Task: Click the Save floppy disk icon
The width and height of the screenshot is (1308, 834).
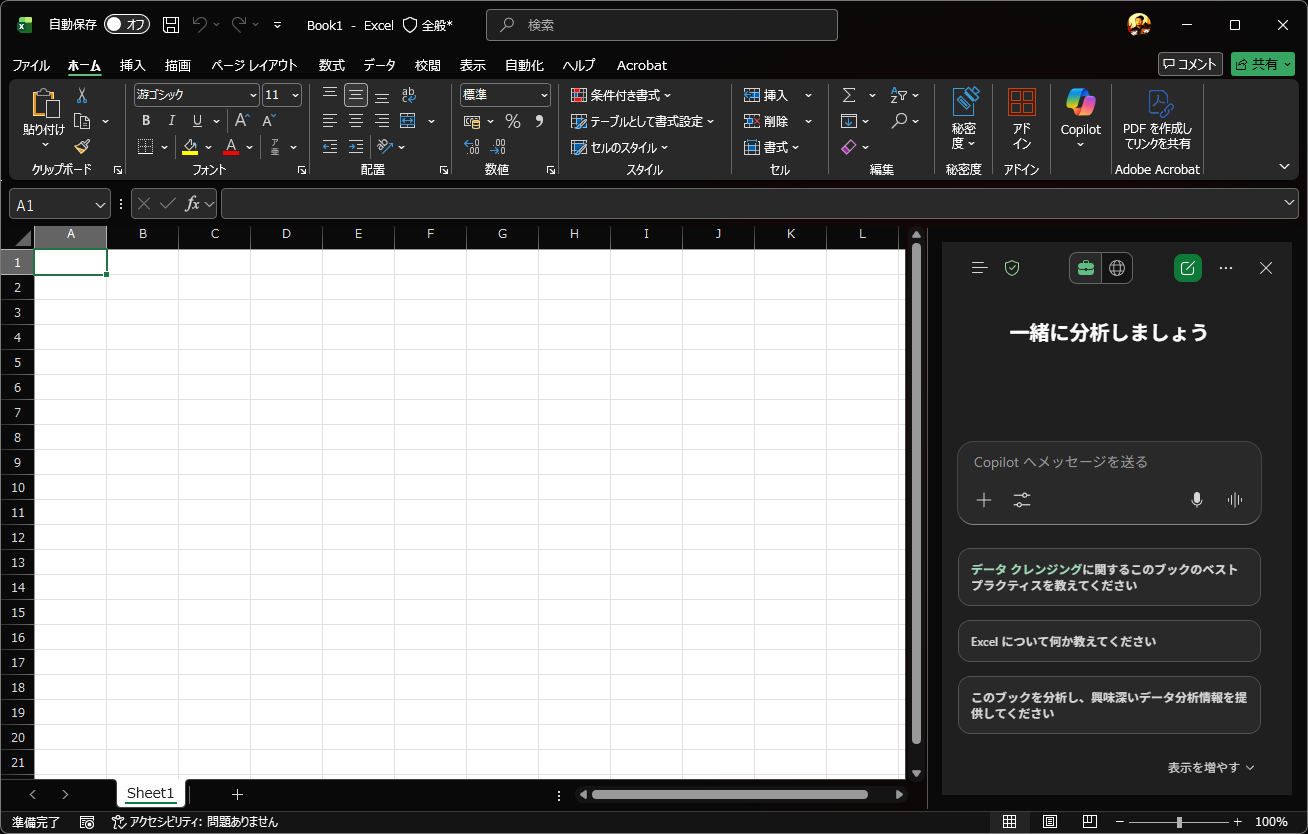Action: [x=171, y=25]
